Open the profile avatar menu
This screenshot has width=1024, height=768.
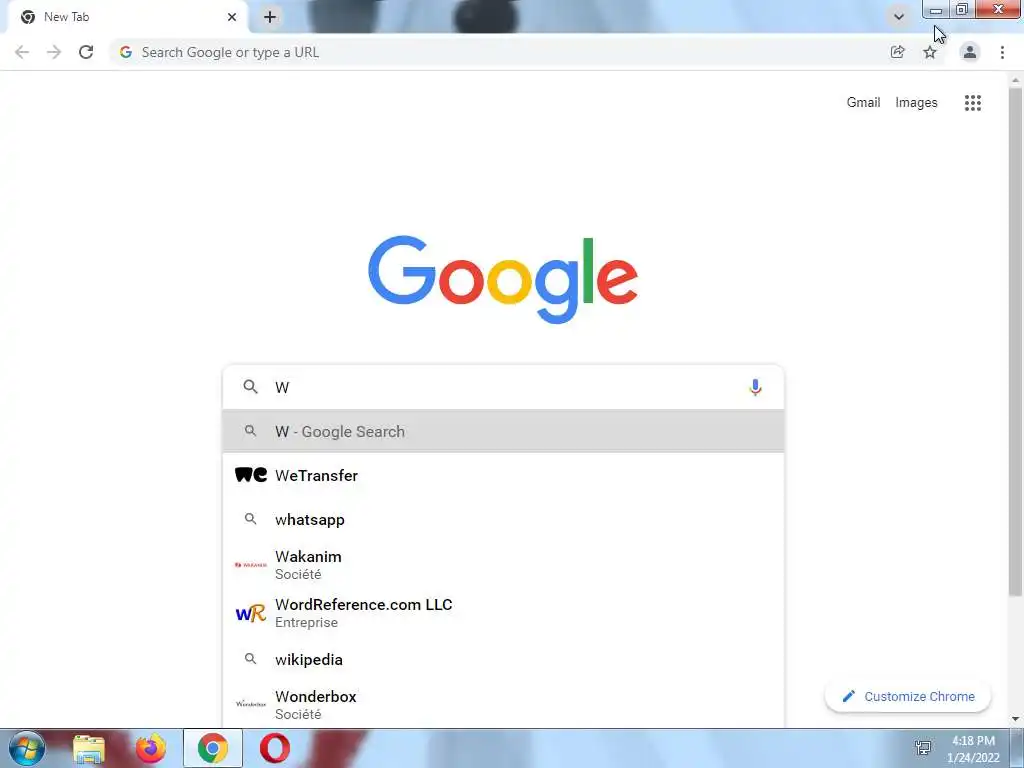point(970,52)
